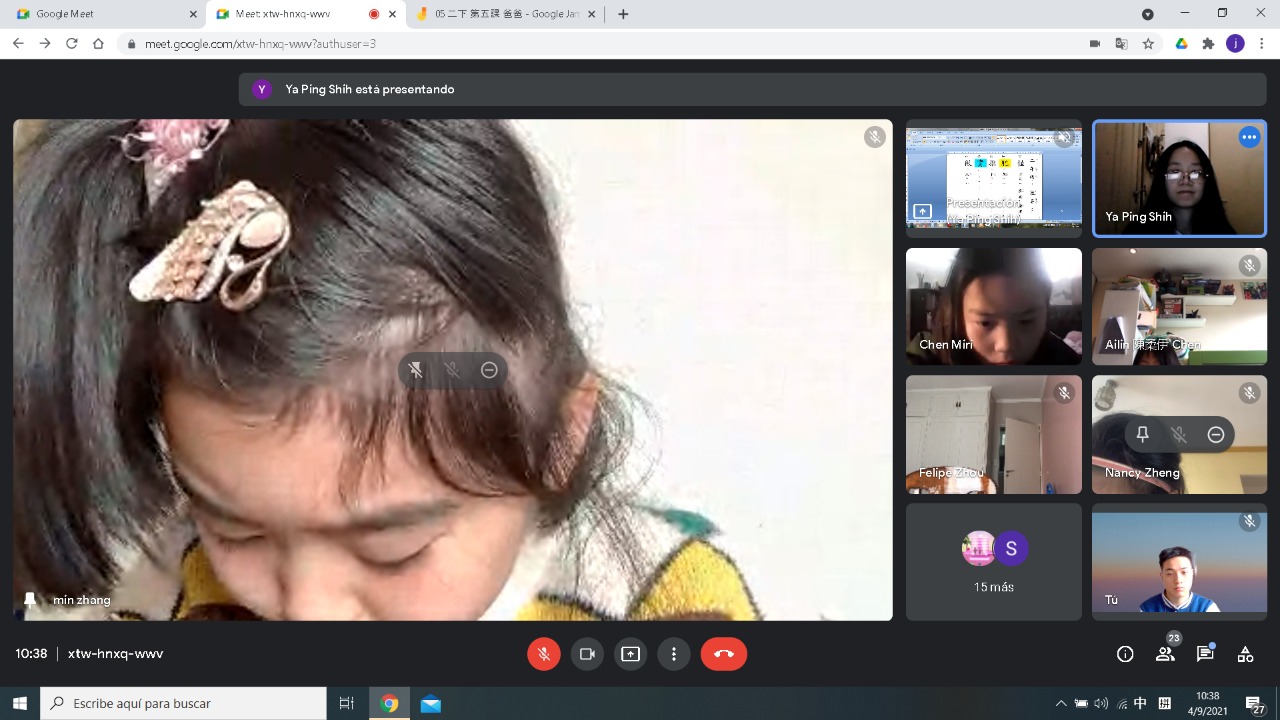The width and height of the screenshot is (1280, 720).
Task: Click the "15 más" participants tile
Action: point(993,562)
